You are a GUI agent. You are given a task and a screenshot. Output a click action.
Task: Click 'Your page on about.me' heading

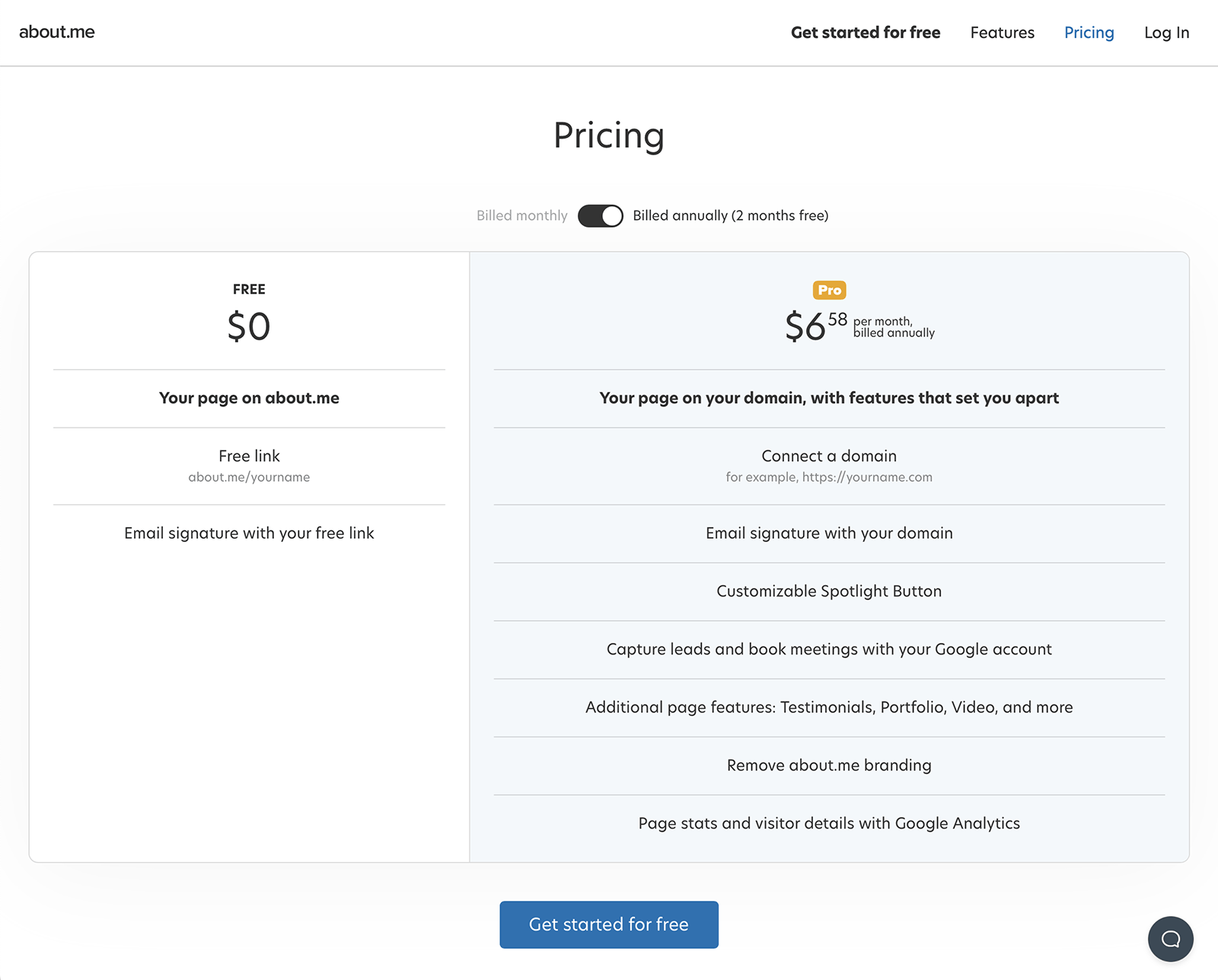click(249, 398)
